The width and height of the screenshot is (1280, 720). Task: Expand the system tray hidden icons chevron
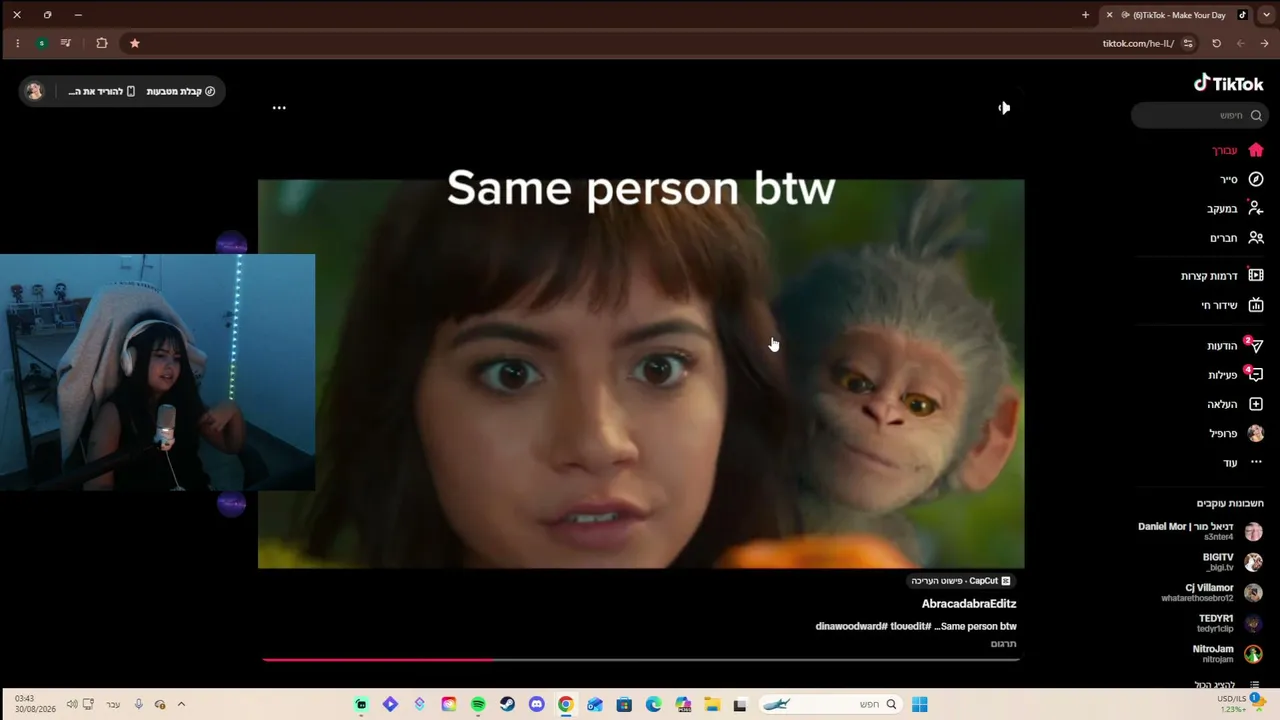tap(181, 705)
